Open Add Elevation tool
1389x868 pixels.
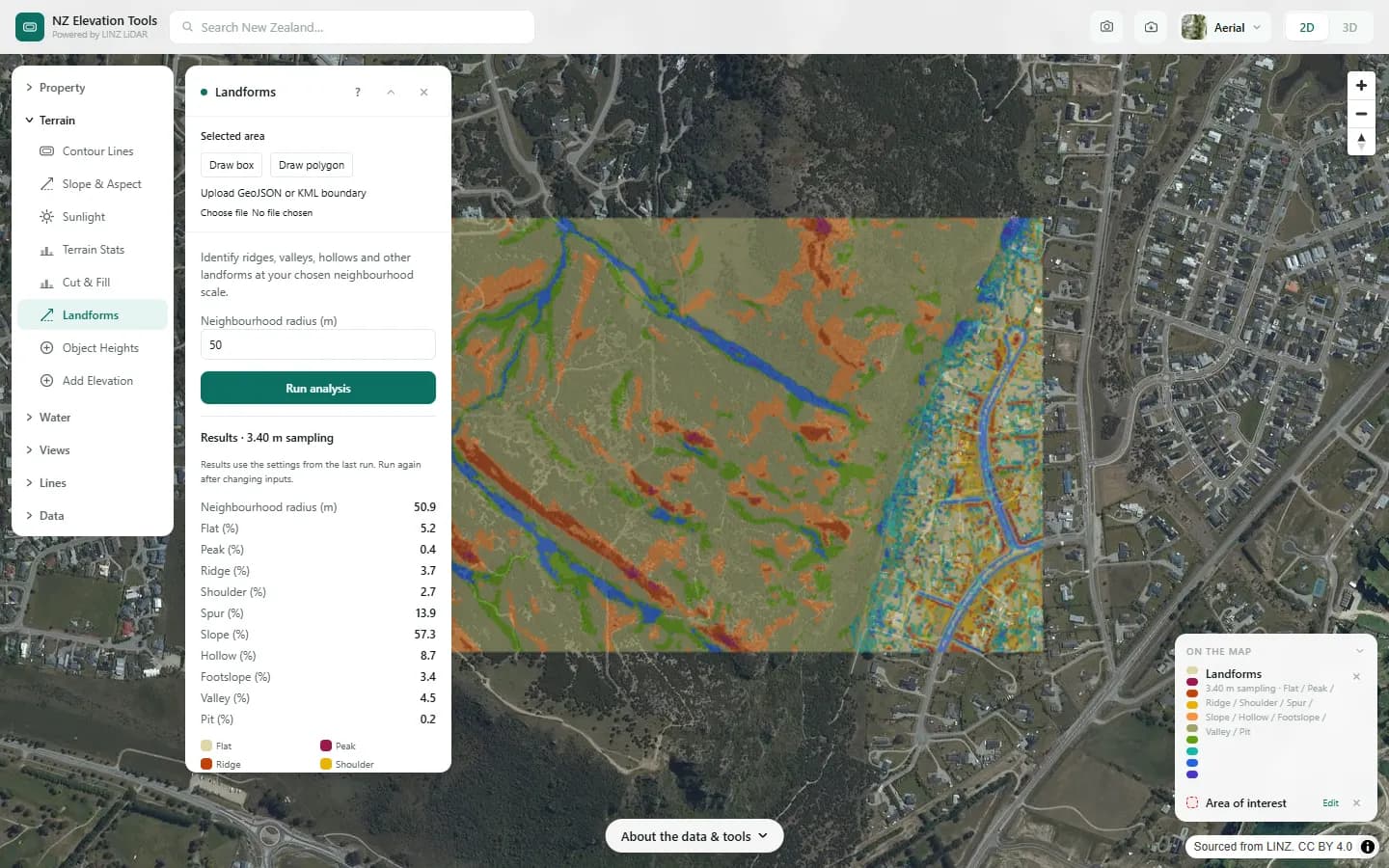(x=93, y=381)
